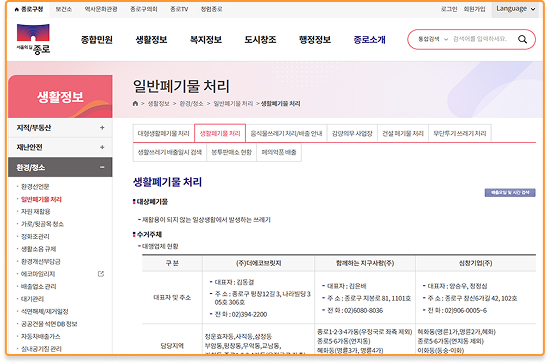Open 복지정보 main menu
The image size is (549, 364).
[206, 40]
